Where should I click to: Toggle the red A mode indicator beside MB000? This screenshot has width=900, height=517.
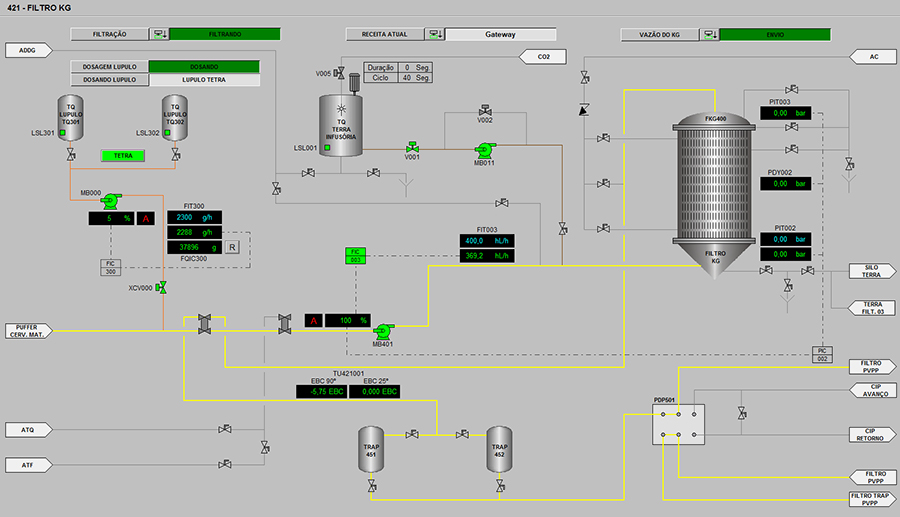click(x=145, y=218)
